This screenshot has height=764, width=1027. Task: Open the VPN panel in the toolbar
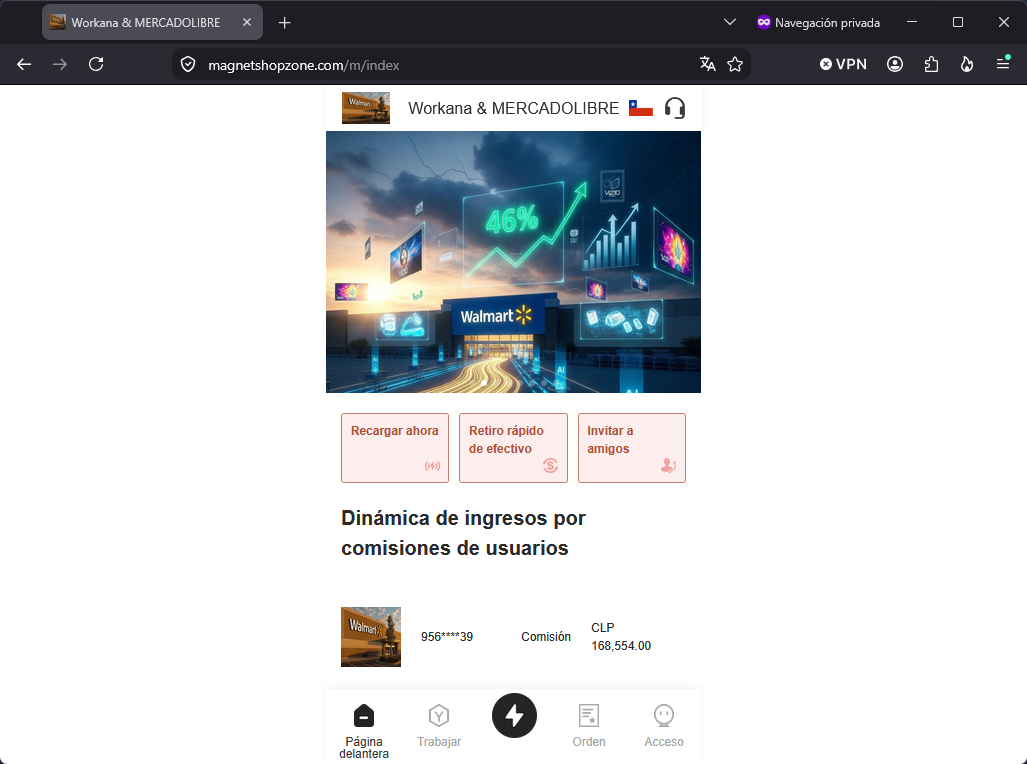pyautogui.click(x=843, y=64)
